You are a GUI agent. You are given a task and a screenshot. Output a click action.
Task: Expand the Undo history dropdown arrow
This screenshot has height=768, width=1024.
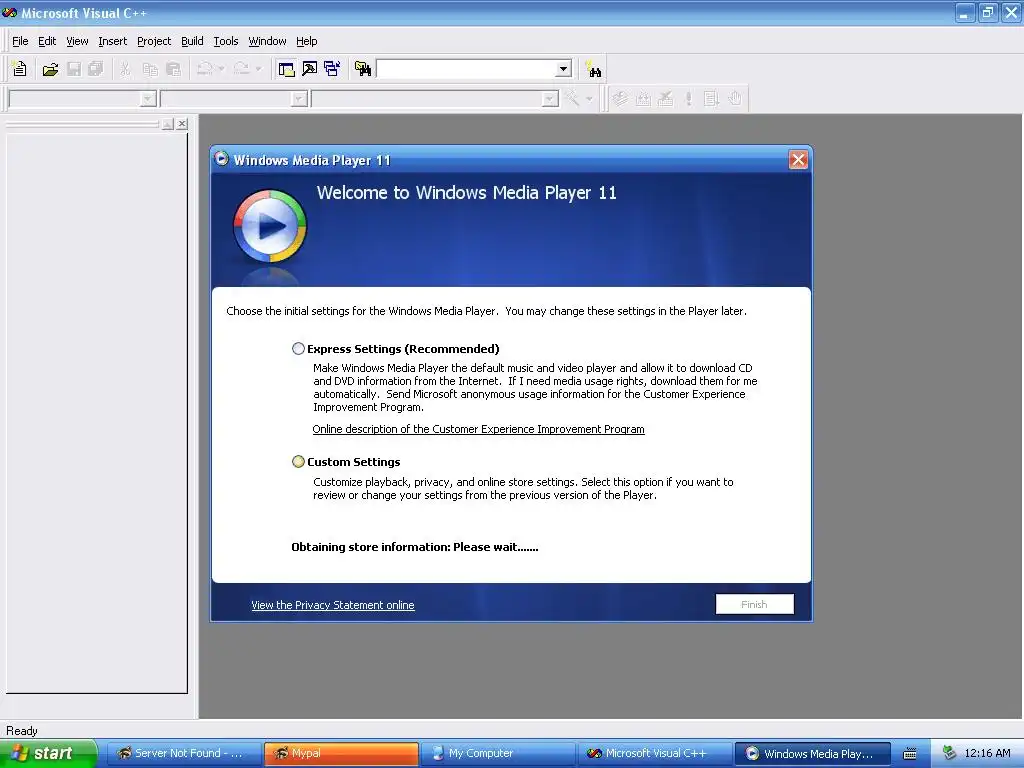tap(221, 69)
